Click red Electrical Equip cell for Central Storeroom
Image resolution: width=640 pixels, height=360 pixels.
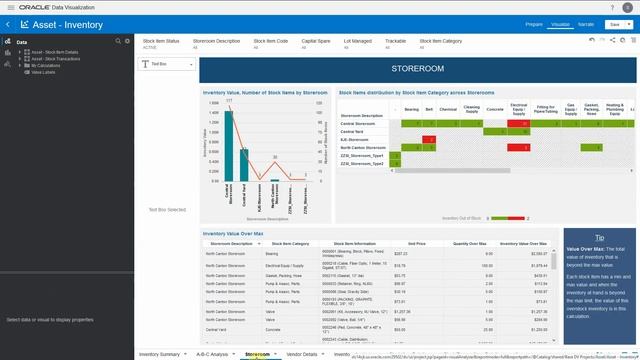point(518,123)
